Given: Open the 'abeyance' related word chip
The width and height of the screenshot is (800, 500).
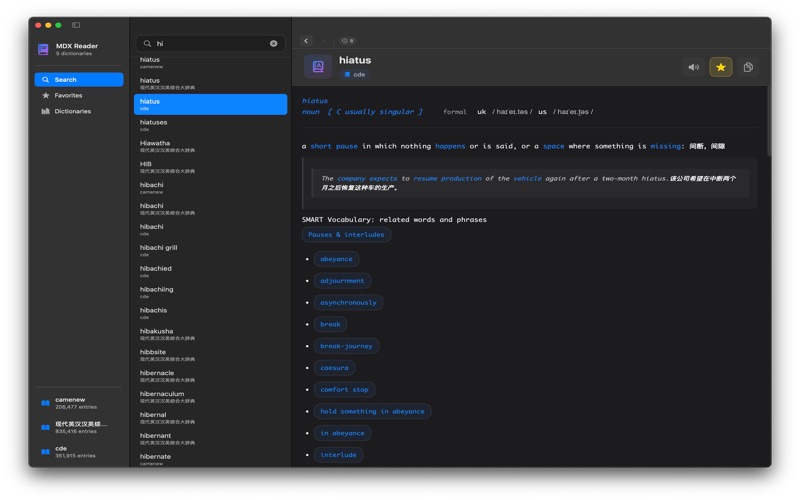Looking at the screenshot, I should [336, 259].
